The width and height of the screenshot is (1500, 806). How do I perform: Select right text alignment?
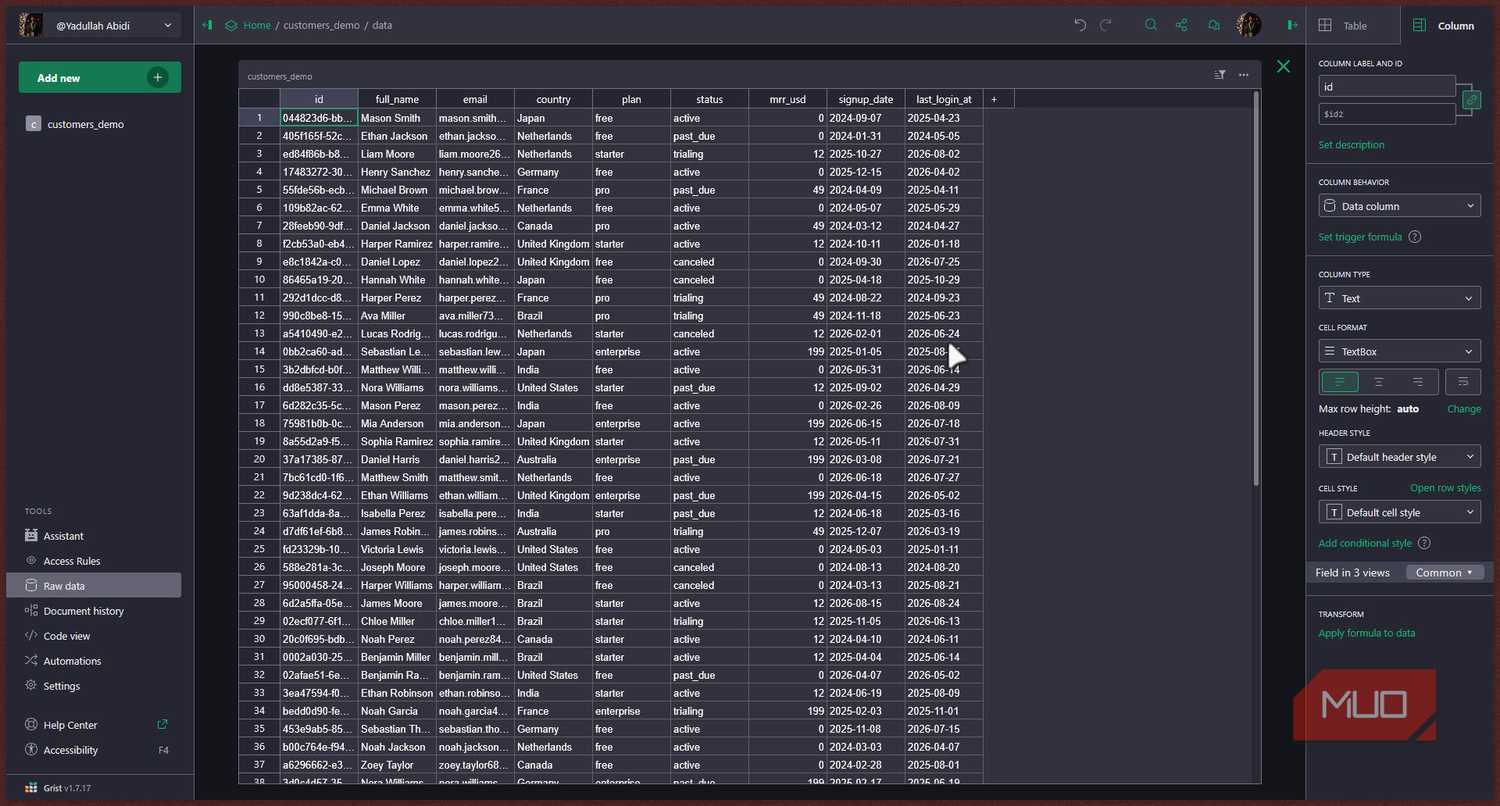1418,382
